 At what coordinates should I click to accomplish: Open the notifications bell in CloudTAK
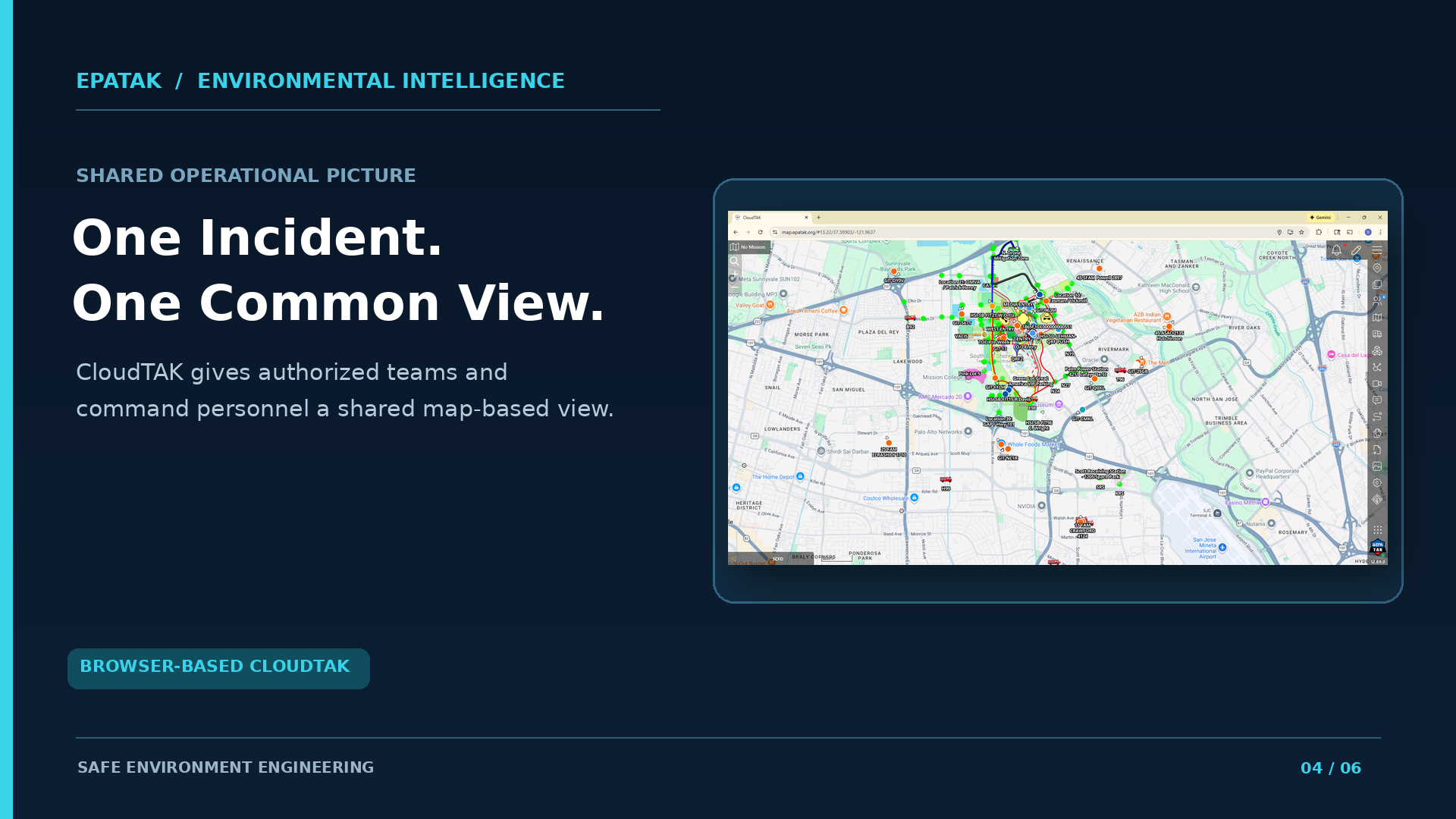tap(1336, 249)
